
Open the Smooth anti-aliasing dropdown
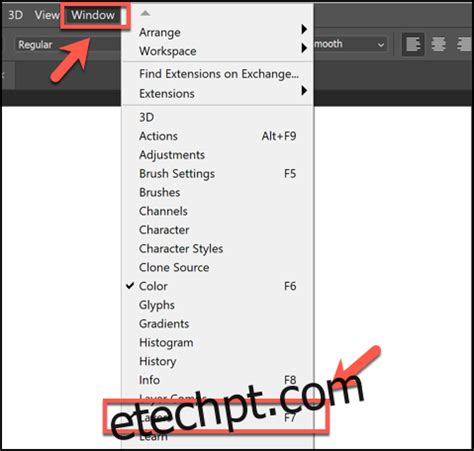(350, 44)
